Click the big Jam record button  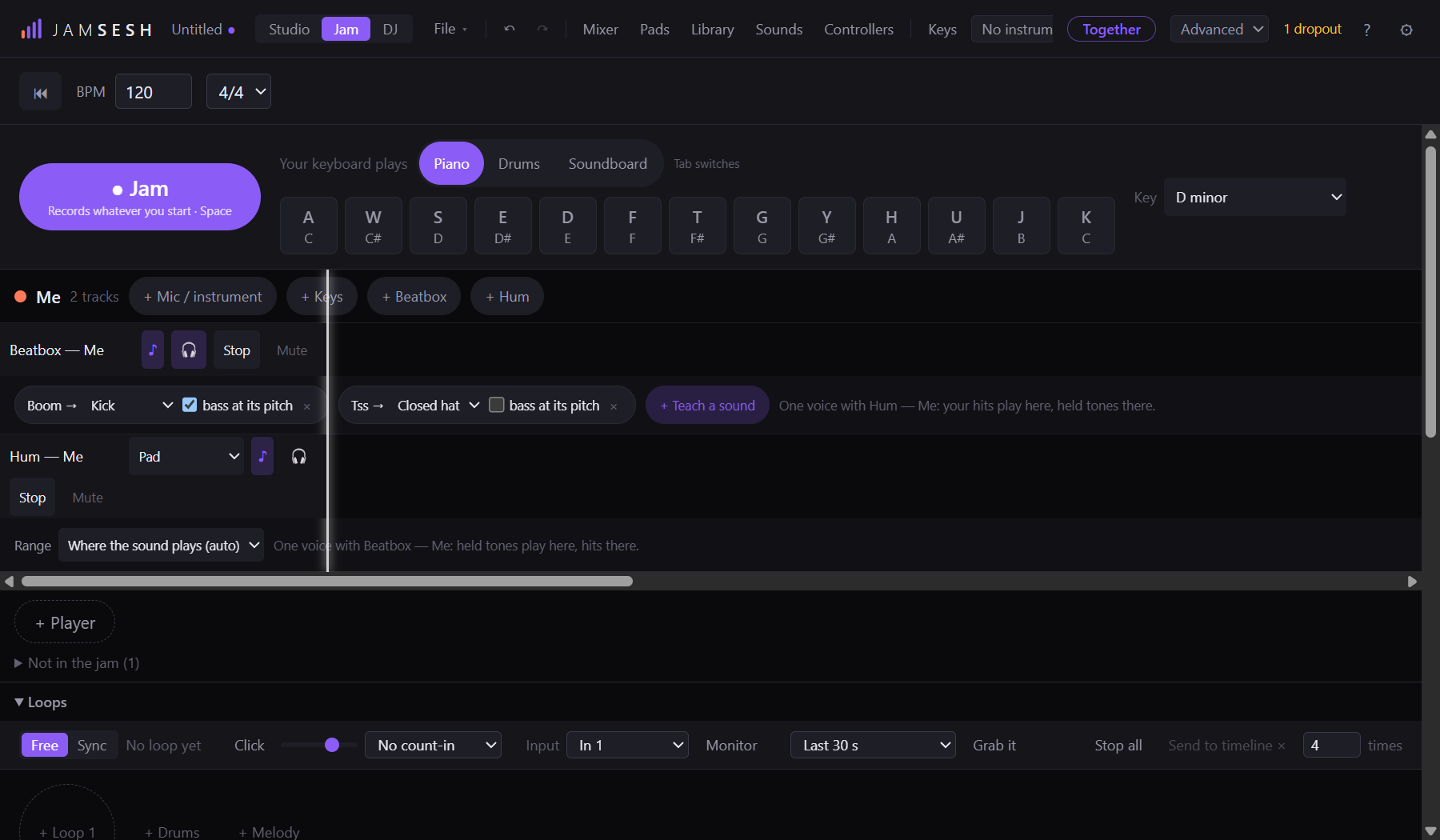click(140, 197)
